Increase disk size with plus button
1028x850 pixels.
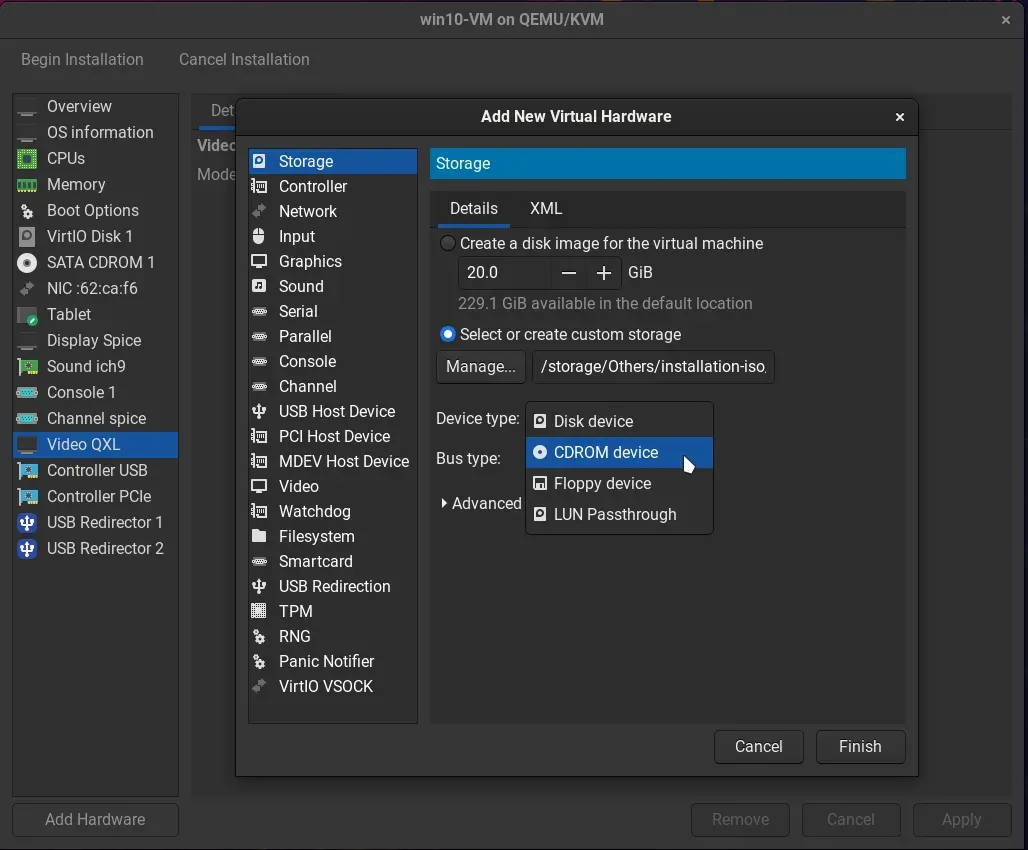click(x=604, y=273)
